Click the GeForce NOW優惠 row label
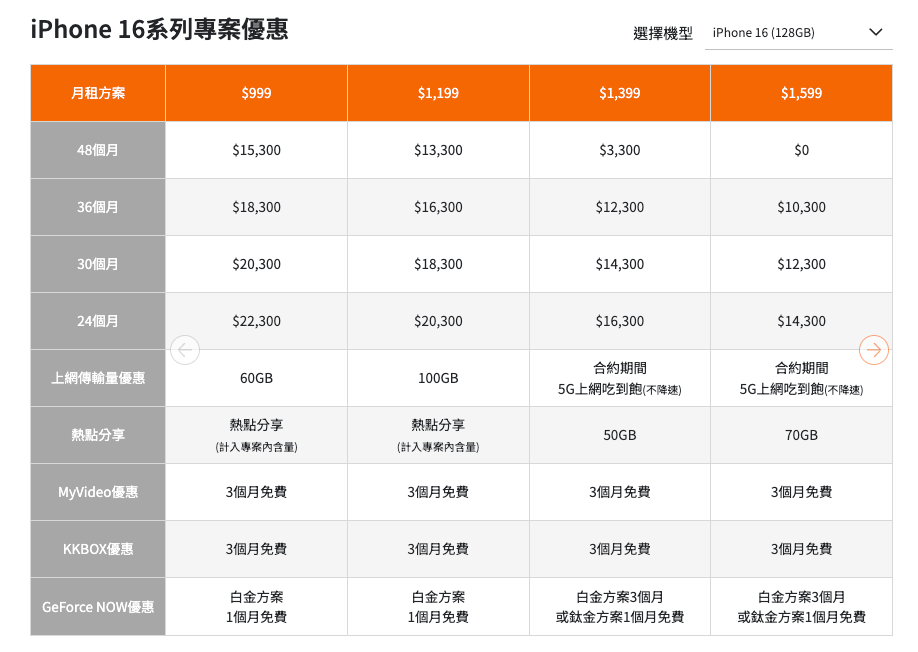918x652 pixels. click(98, 607)
